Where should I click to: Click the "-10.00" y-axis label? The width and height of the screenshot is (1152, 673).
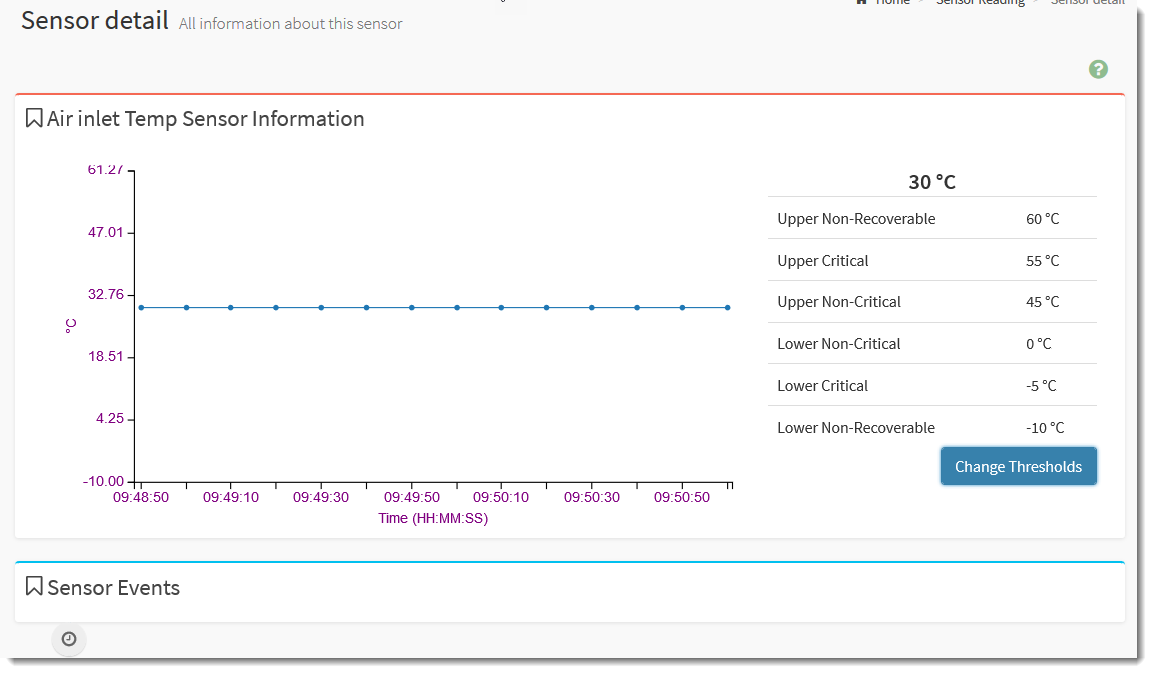[104, 481]
